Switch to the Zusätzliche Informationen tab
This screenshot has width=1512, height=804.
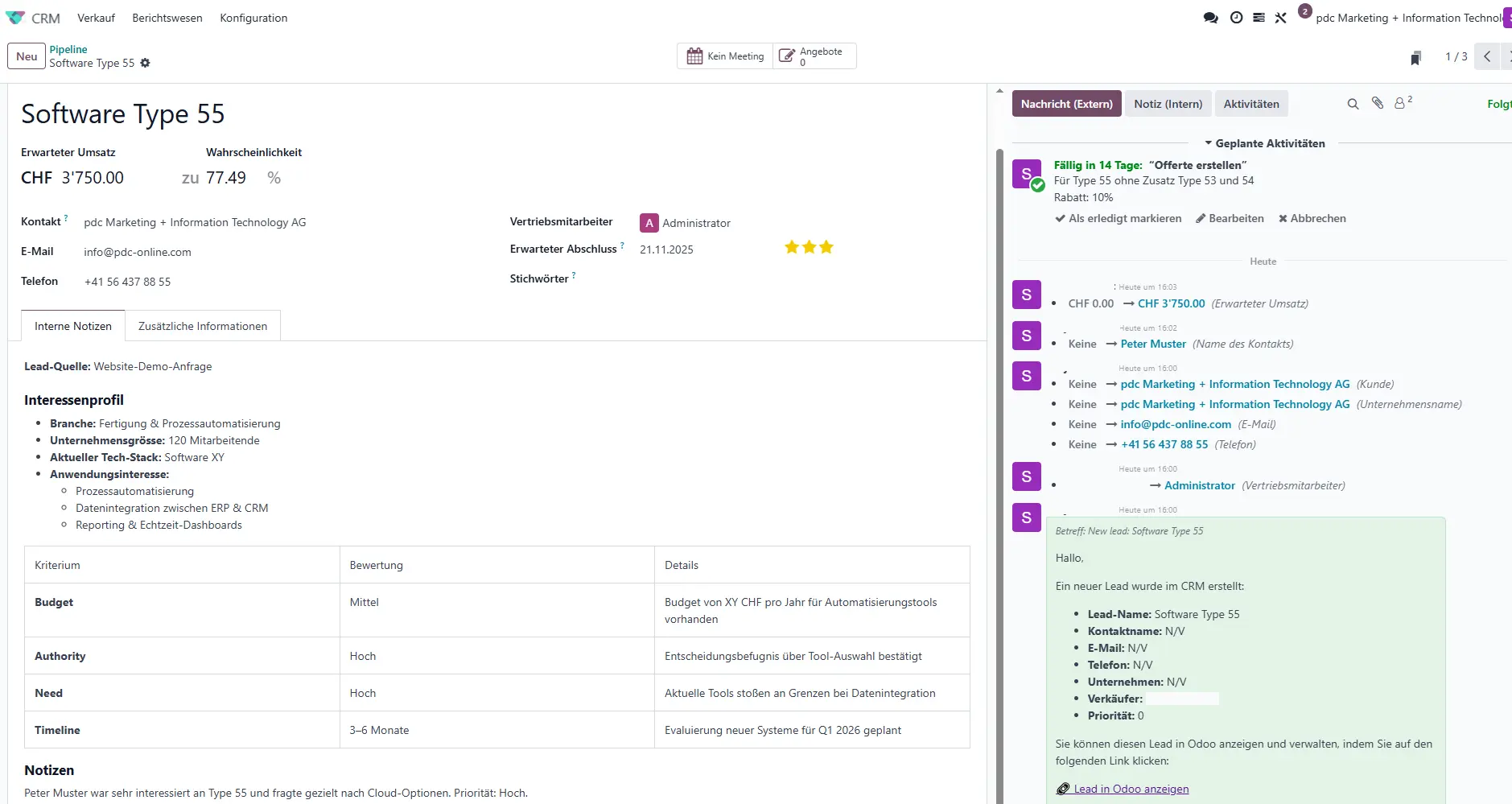(x=203, y=326)
